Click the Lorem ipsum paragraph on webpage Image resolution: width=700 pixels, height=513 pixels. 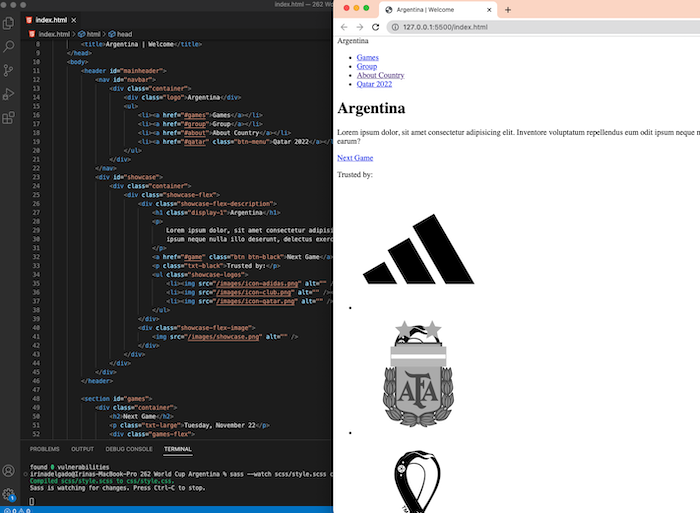click(x=518, y=137)
